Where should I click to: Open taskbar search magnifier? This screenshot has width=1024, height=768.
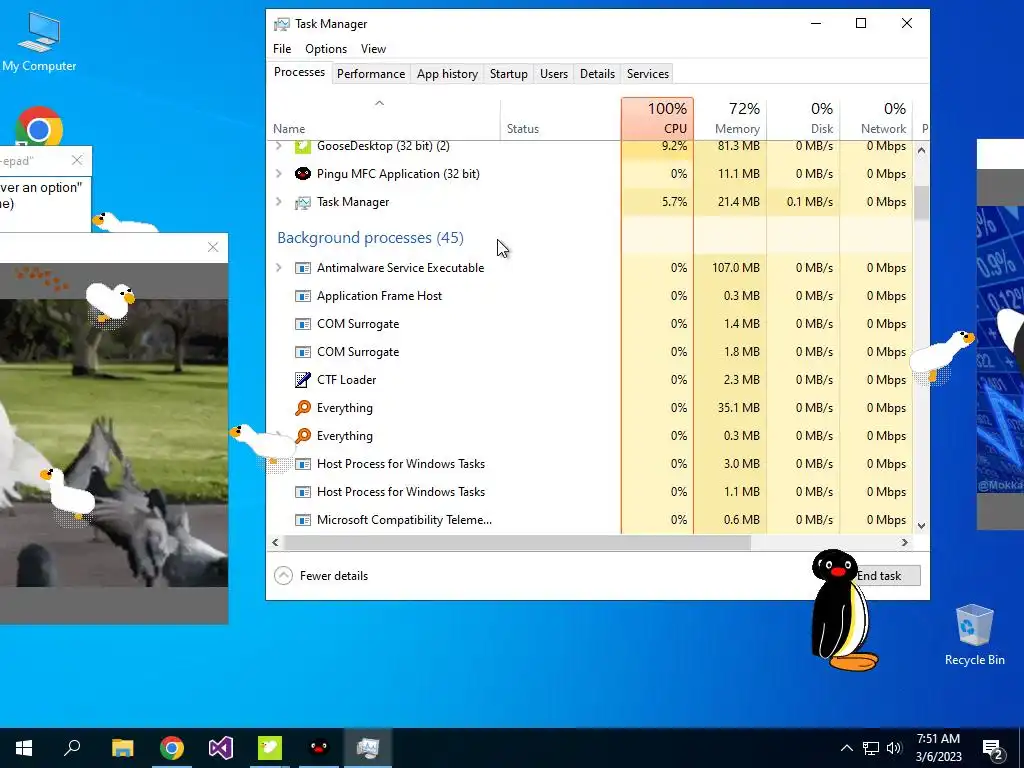(72, 748)
